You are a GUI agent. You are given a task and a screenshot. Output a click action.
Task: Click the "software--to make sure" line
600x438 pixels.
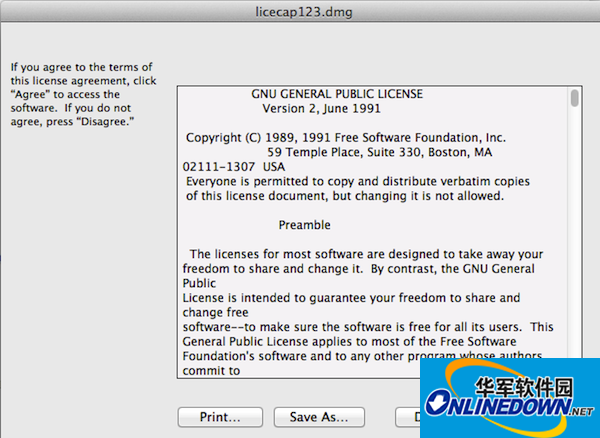pyautogui.click(x=368, y=327)
